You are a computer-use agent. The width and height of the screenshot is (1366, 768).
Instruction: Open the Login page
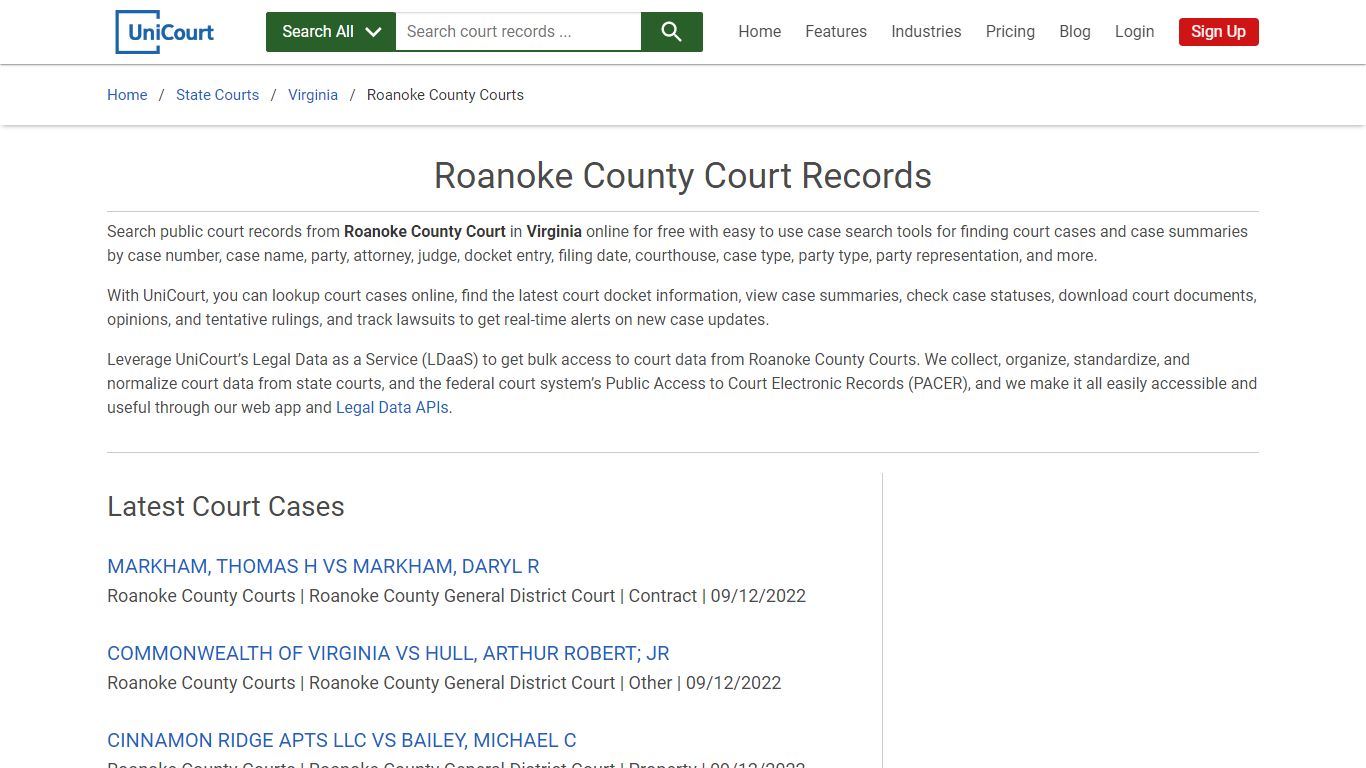point(1135,32)
